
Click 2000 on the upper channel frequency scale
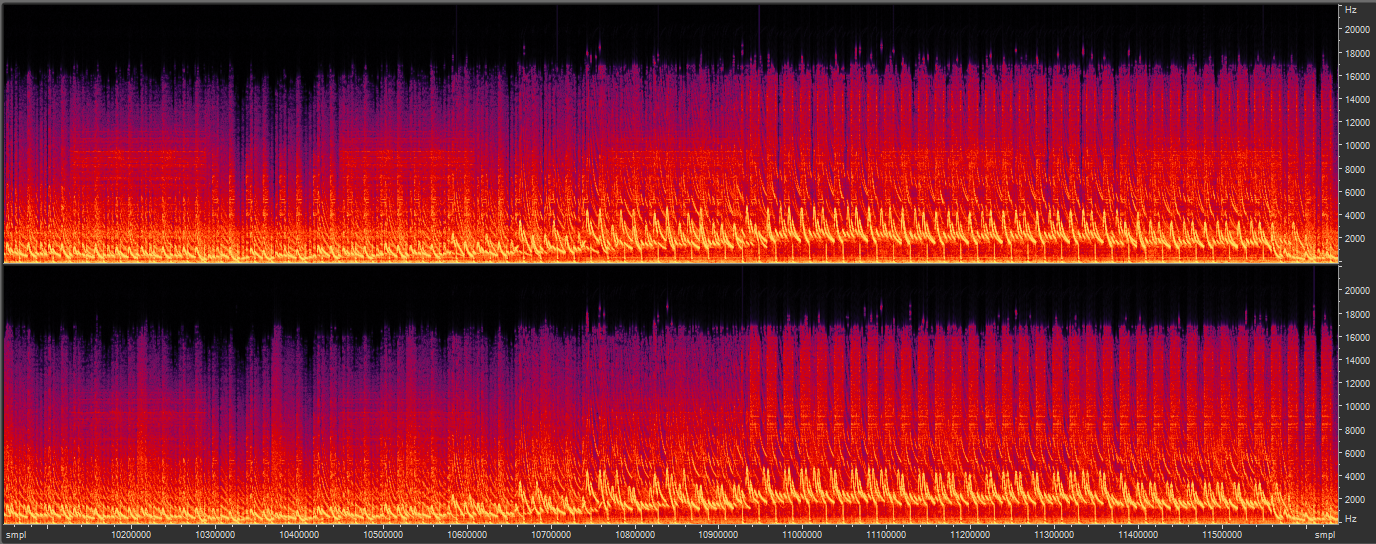coord(1355,239)
